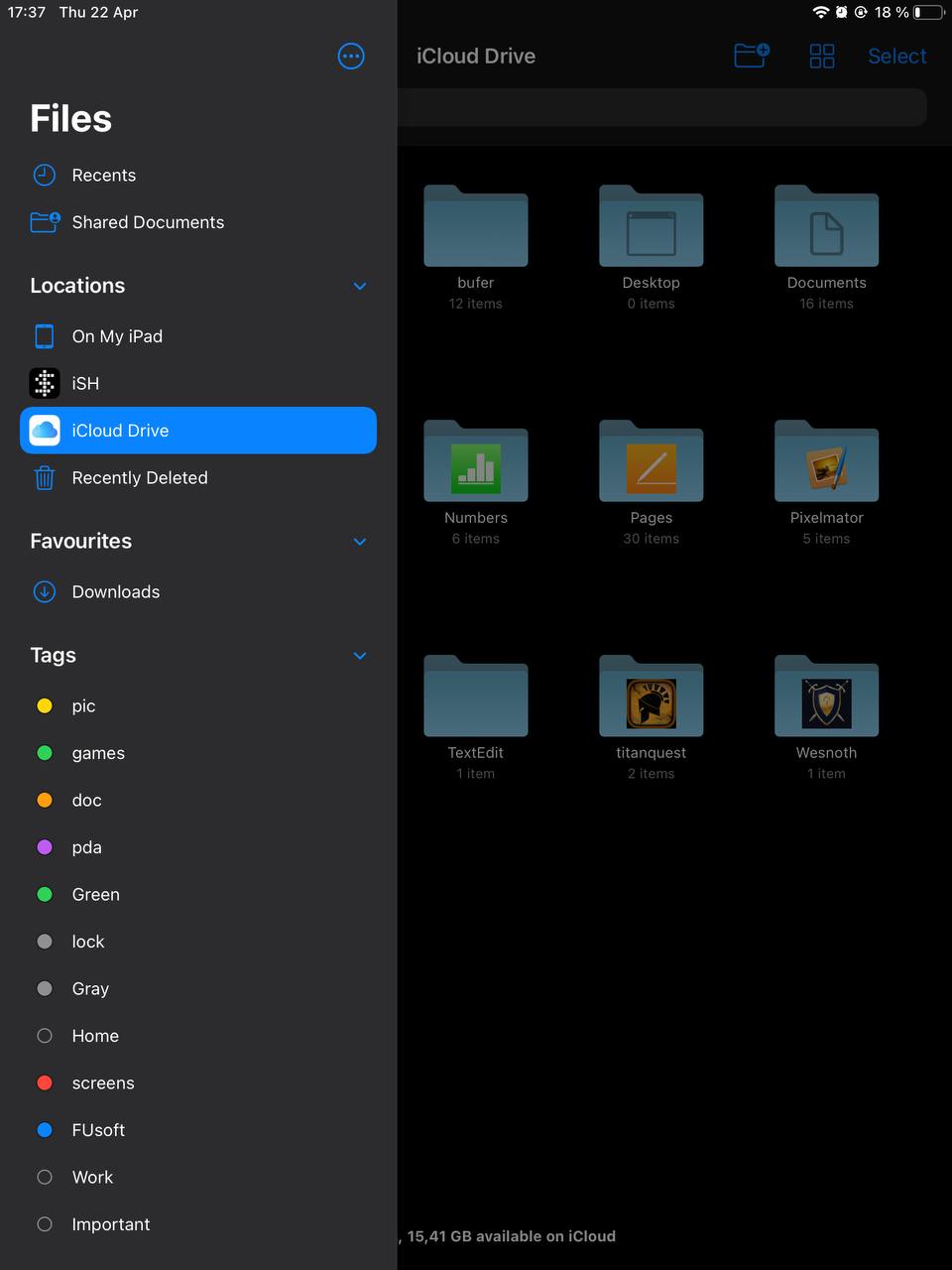
Task: Click the blue FUsoft tag dot
Action: pyautogui.click(x=45, y=1130)
